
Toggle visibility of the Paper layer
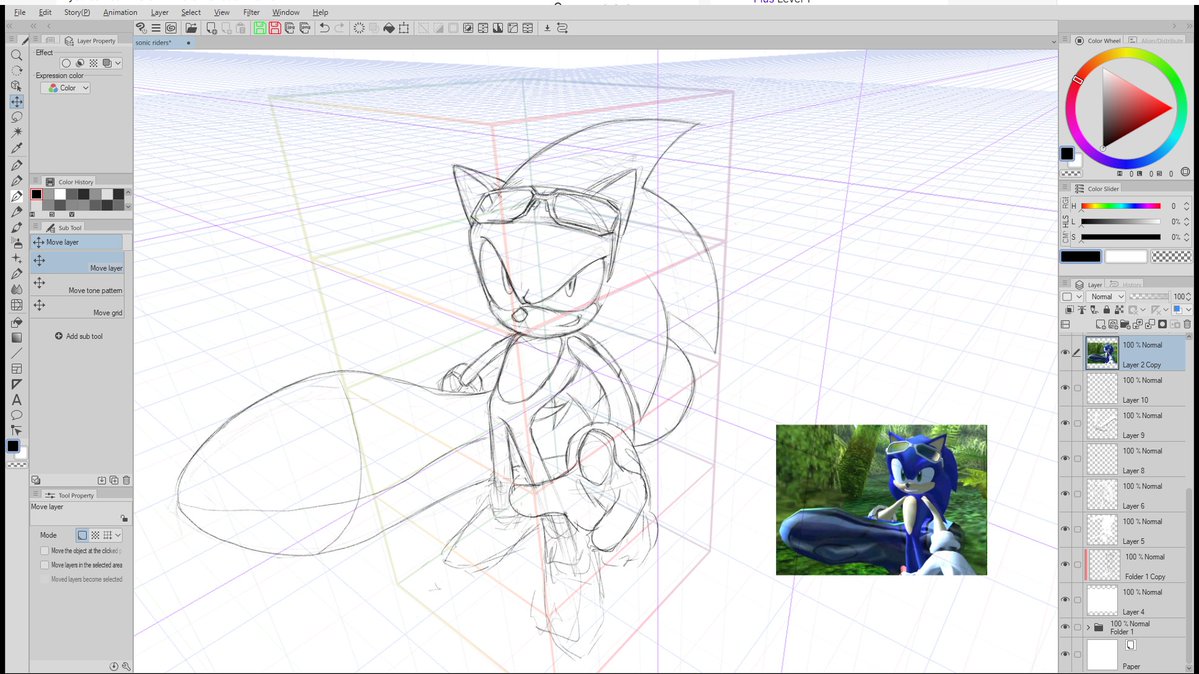pyautogui.click(x=1065, y=654)
